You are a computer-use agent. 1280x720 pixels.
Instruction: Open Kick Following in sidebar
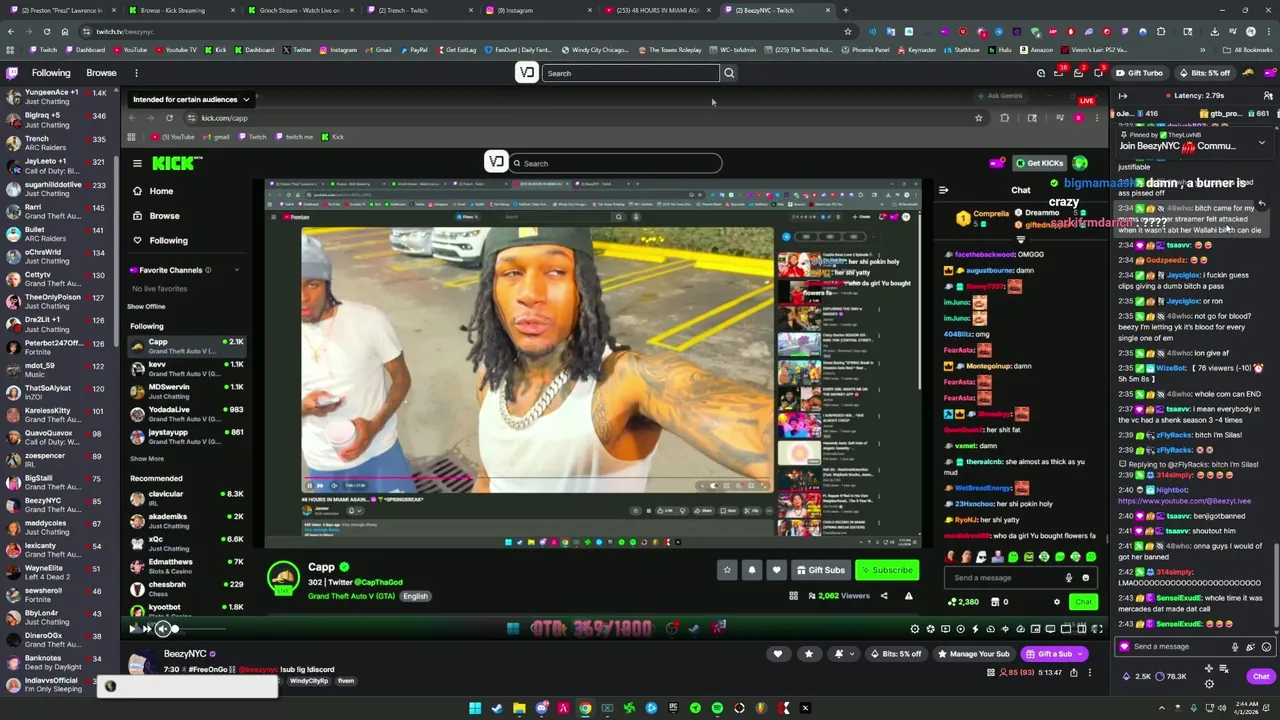[168, 240]
